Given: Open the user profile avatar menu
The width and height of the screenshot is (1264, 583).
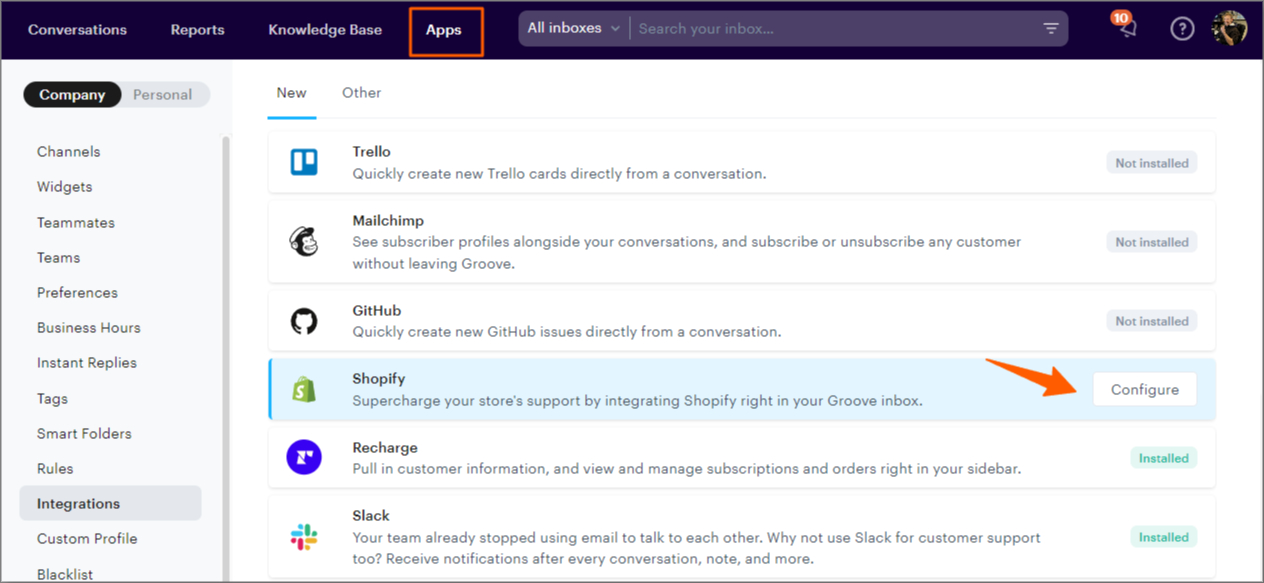Looking at the screenshot, I should point(1229,28).
